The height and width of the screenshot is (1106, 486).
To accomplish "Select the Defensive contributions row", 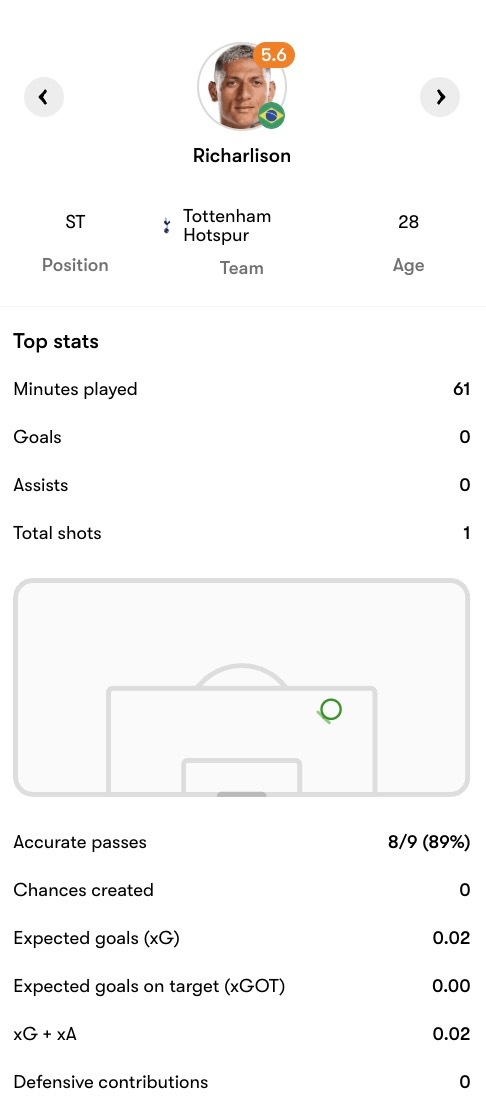I will pyautogui.click(x=242, y=1082).
